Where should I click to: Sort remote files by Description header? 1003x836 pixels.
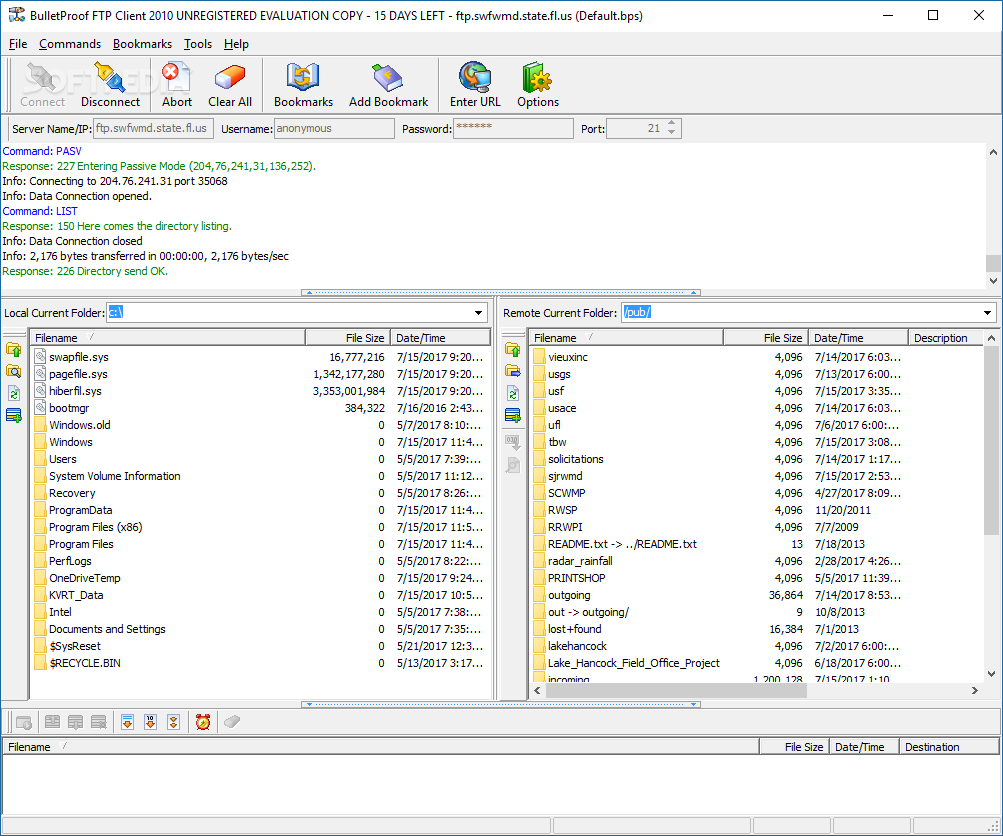(x=945, y=338)
